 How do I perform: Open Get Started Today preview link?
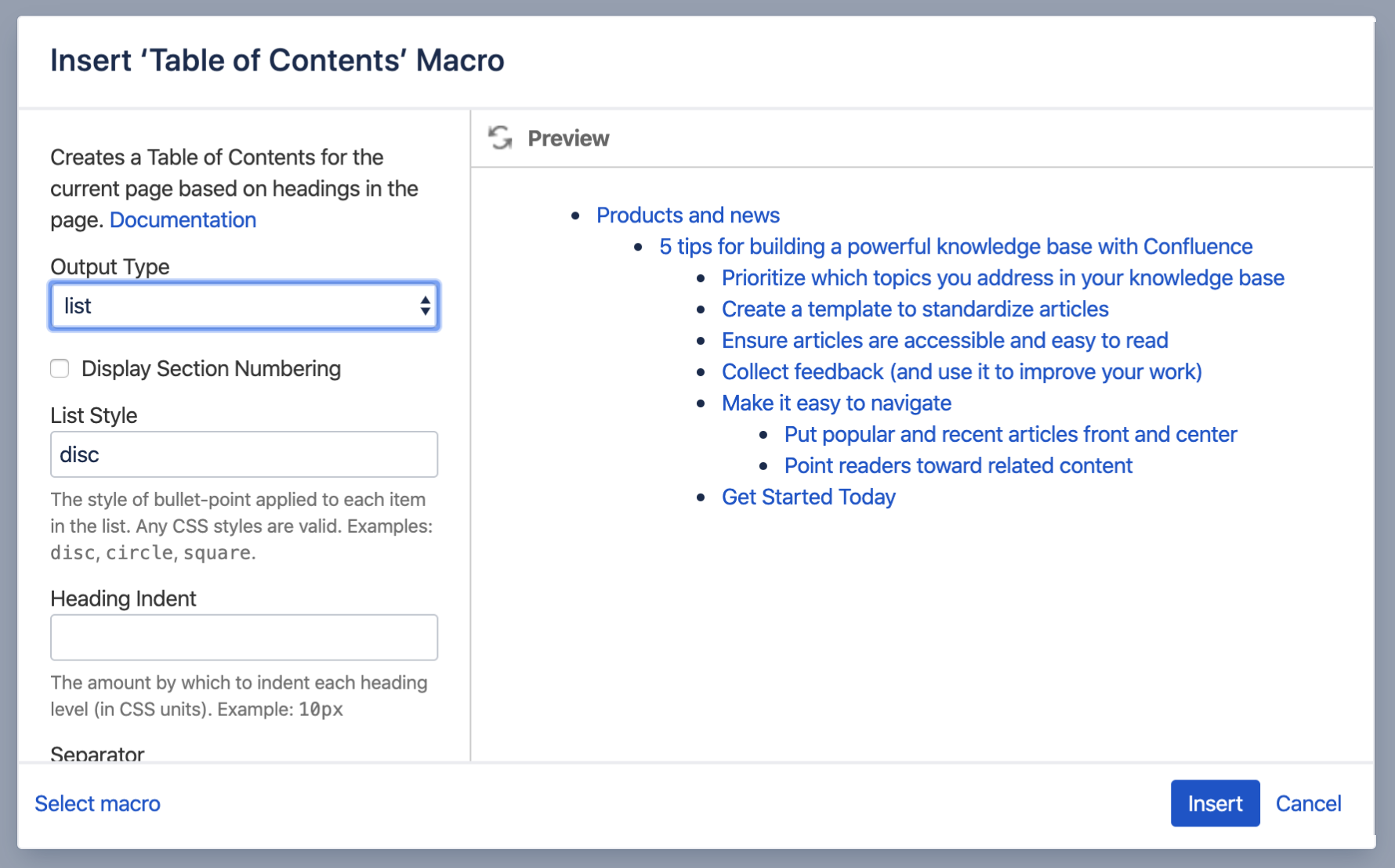pyautogui.click(x=808, y=497)
